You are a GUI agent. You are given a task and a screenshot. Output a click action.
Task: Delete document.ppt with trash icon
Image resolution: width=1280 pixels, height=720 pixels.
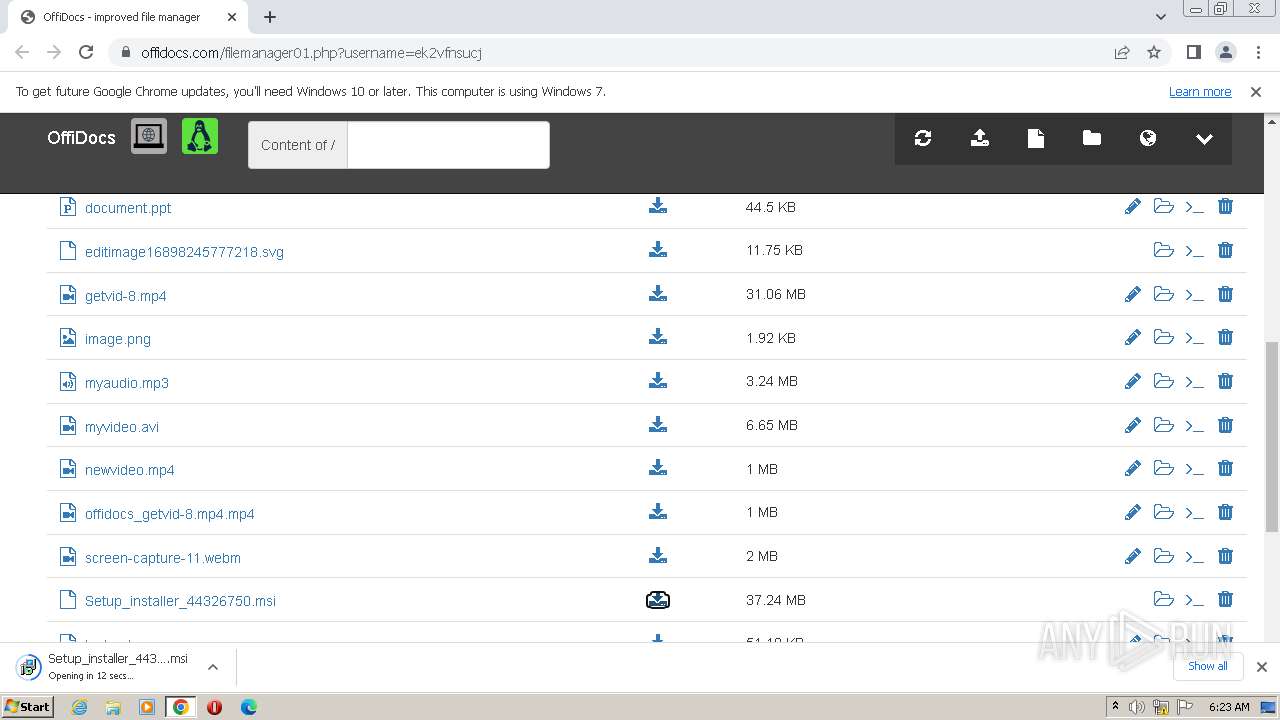pyautogui.click(x=1225, y=206)
